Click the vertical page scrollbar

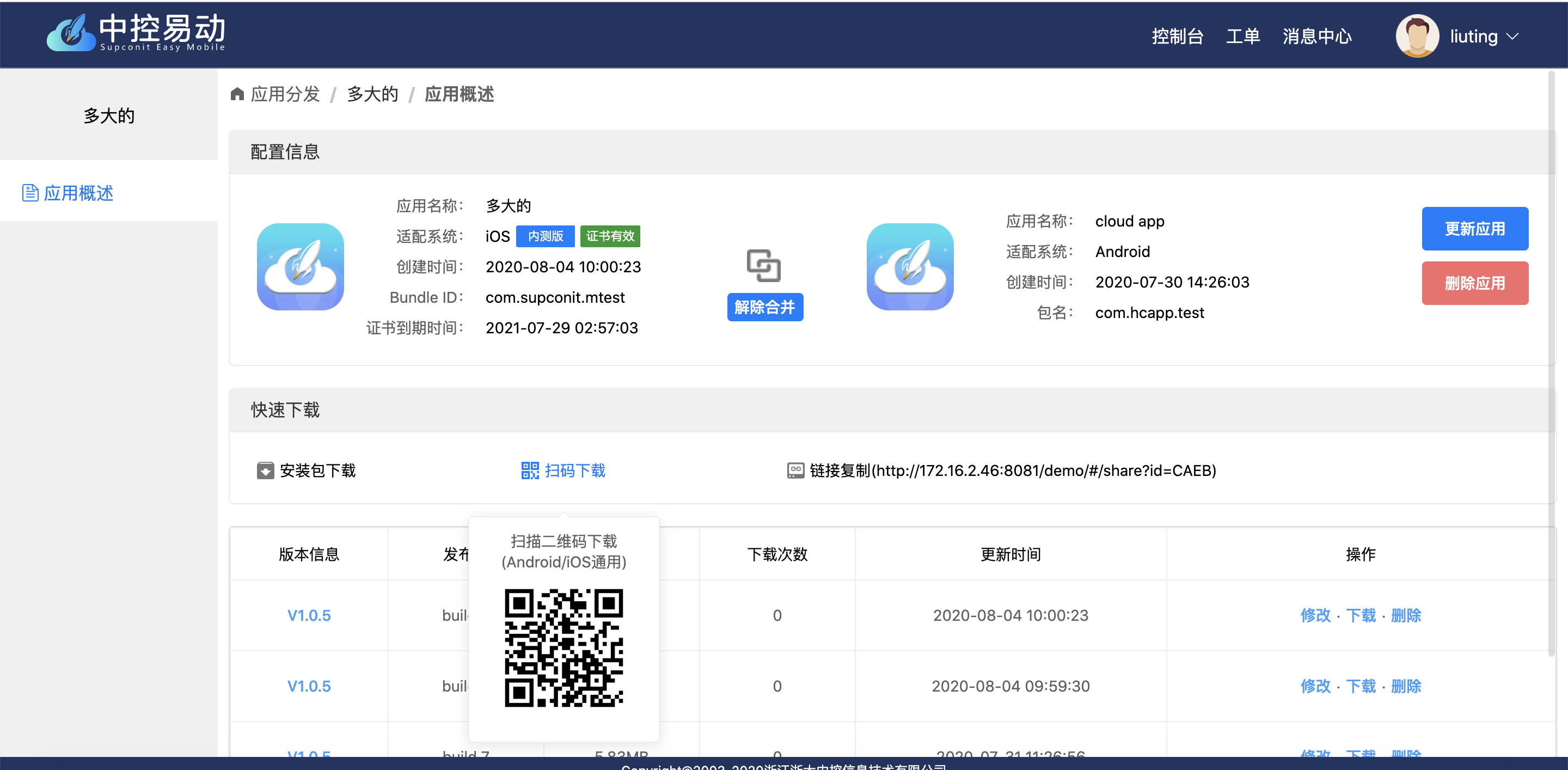click(x=1552, y=363)
